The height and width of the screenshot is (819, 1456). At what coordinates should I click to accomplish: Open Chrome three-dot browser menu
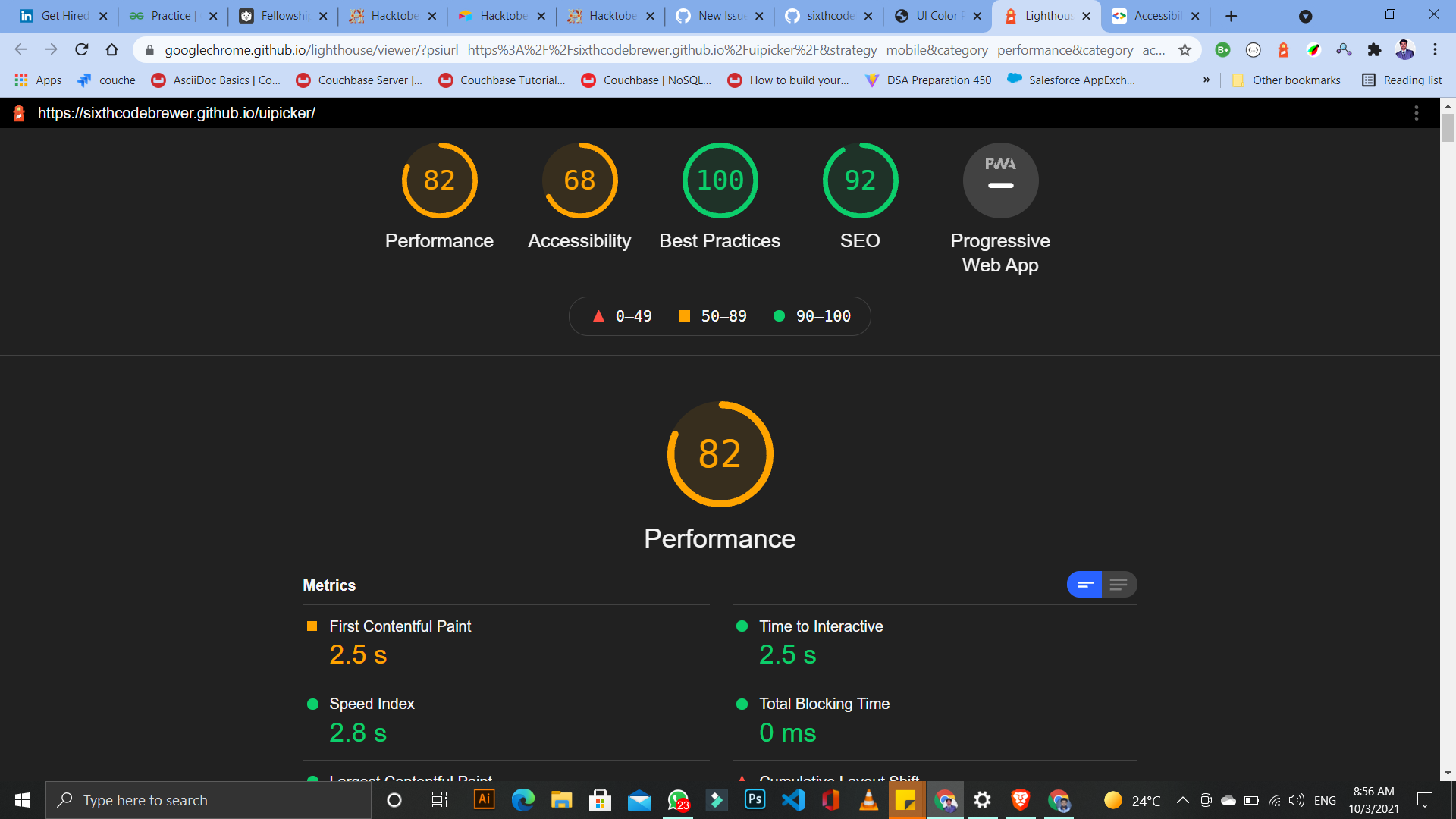click(x=1435, y=50)
